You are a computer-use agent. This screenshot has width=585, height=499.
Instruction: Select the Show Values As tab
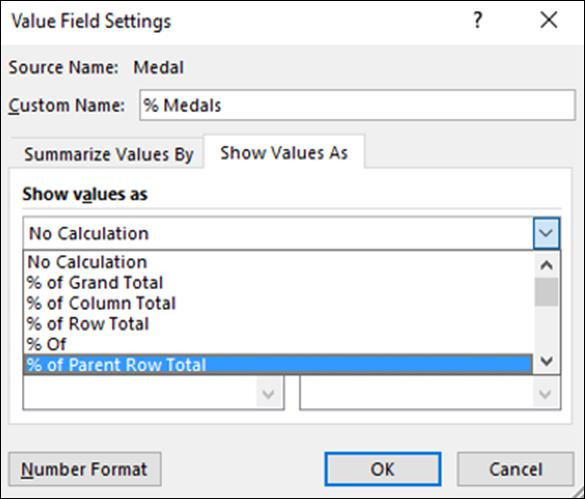click(284, 153)
